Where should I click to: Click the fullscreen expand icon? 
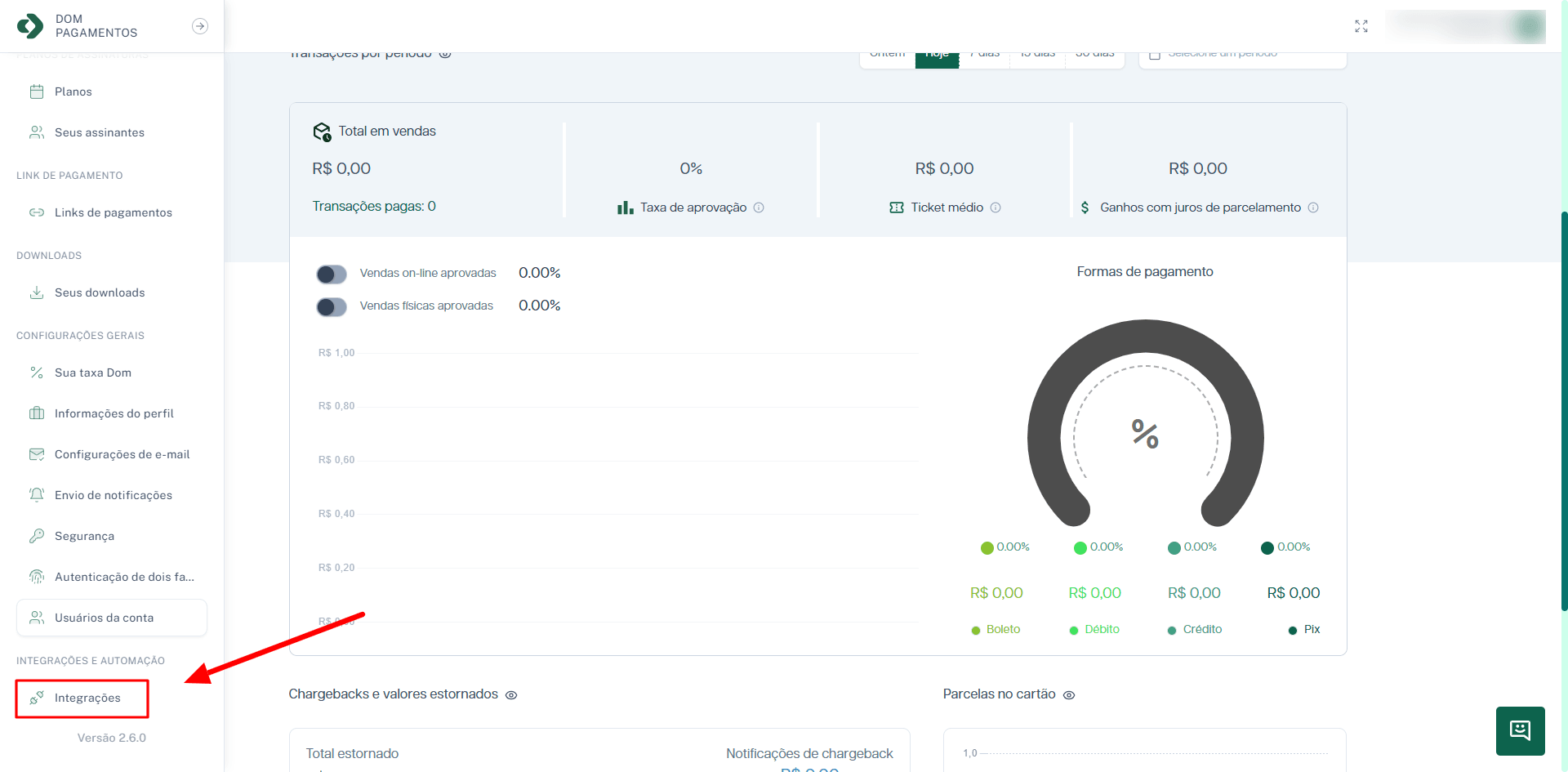point(1361,26)
